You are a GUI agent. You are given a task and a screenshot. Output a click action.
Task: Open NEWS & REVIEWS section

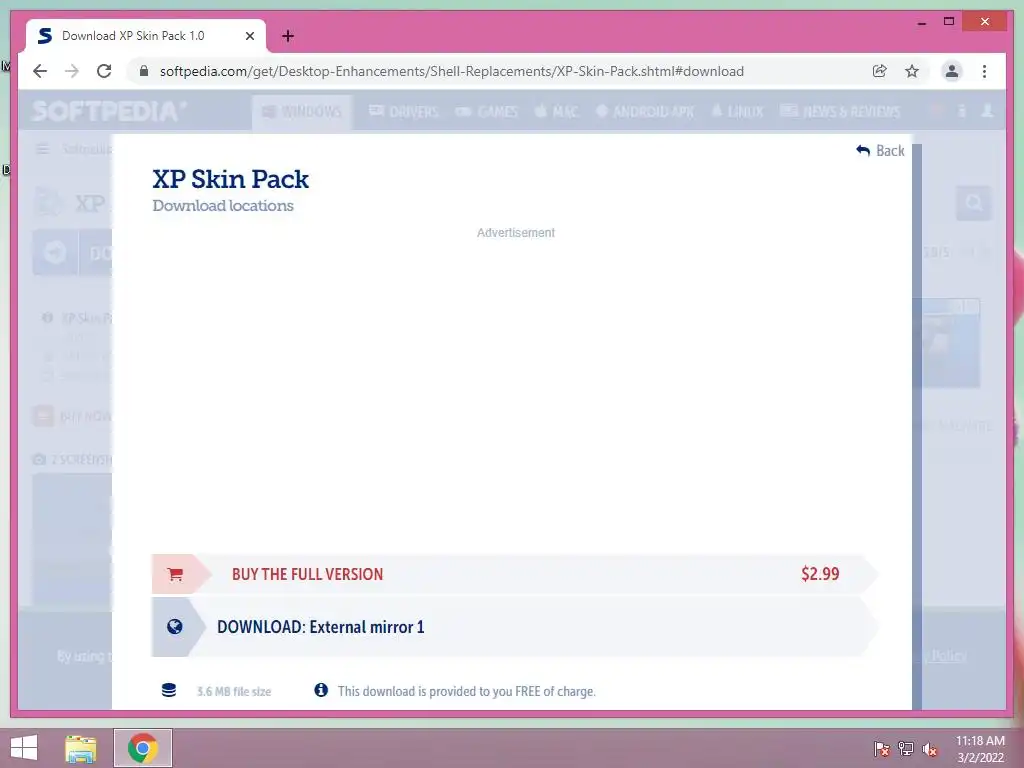click(840, 112)
